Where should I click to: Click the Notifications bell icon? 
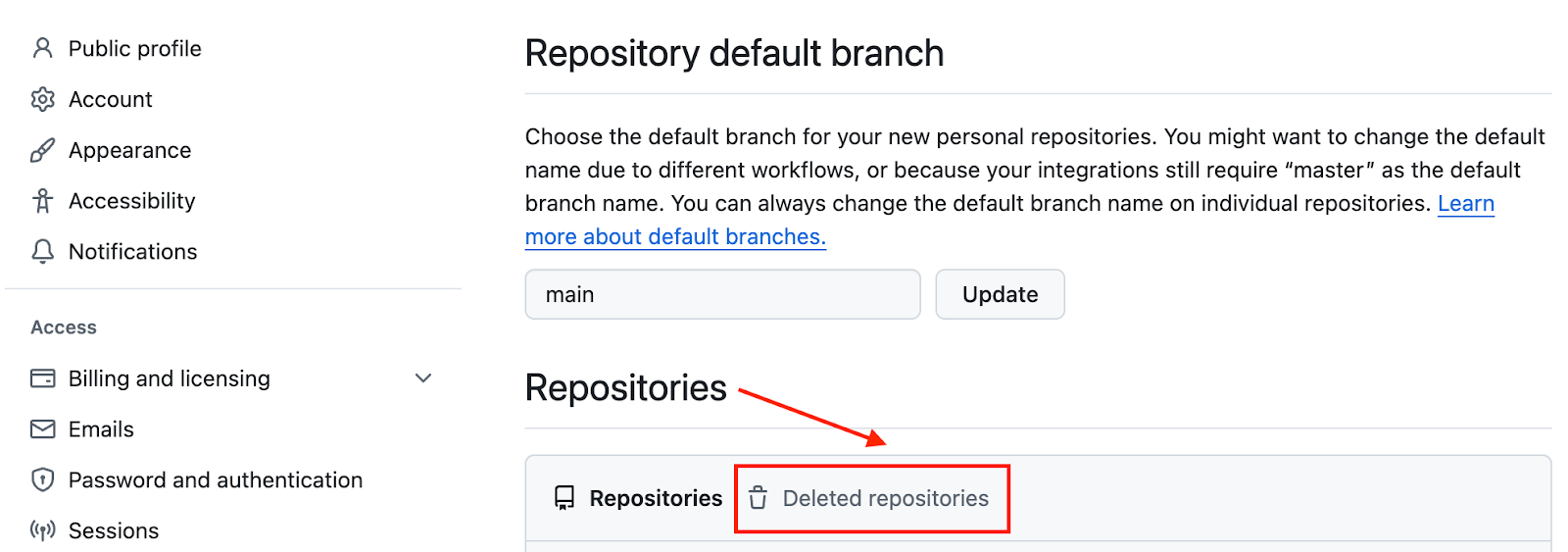[42, 252]
